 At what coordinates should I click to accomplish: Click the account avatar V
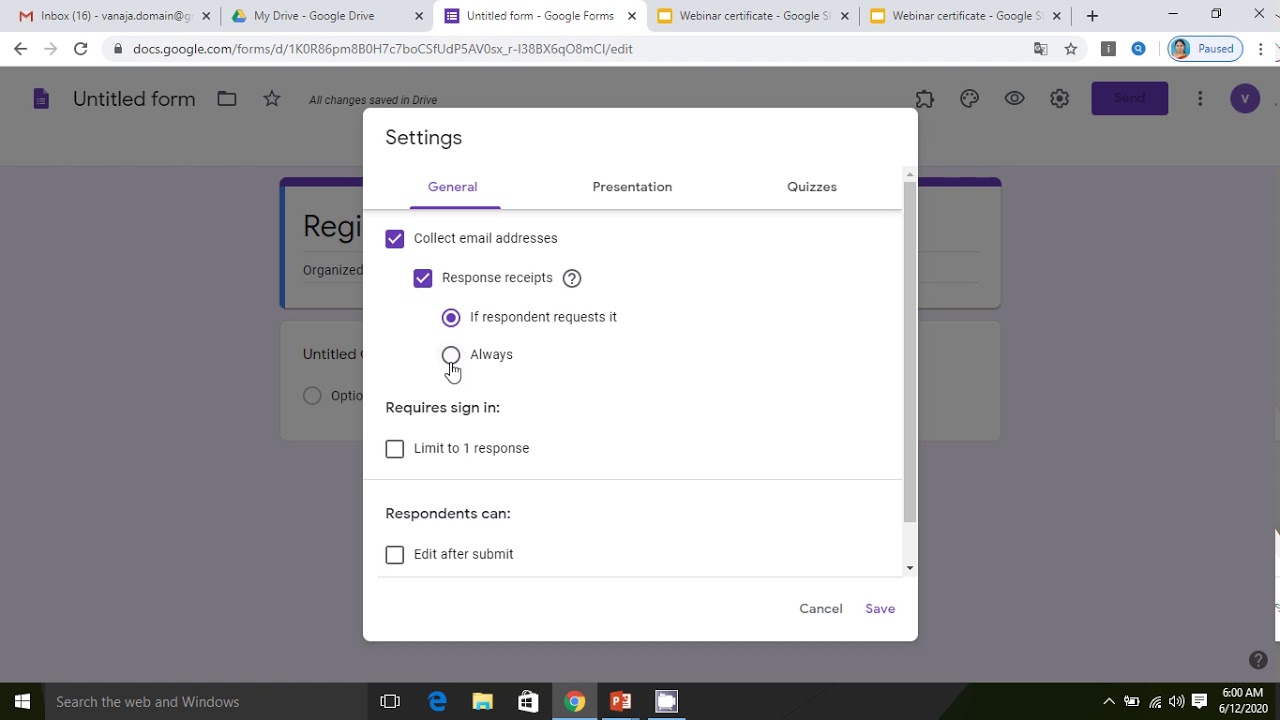(1244, 98)
